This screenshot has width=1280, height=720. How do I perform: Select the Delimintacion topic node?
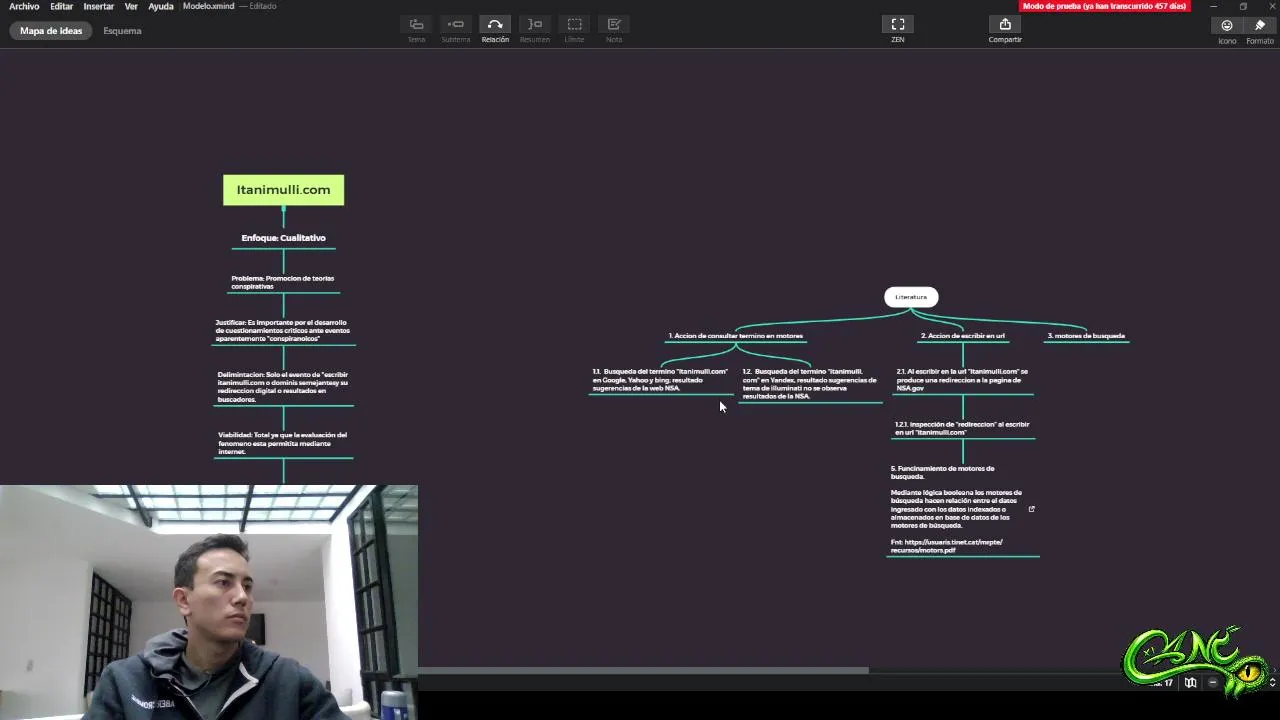click(x=283, y=387)
